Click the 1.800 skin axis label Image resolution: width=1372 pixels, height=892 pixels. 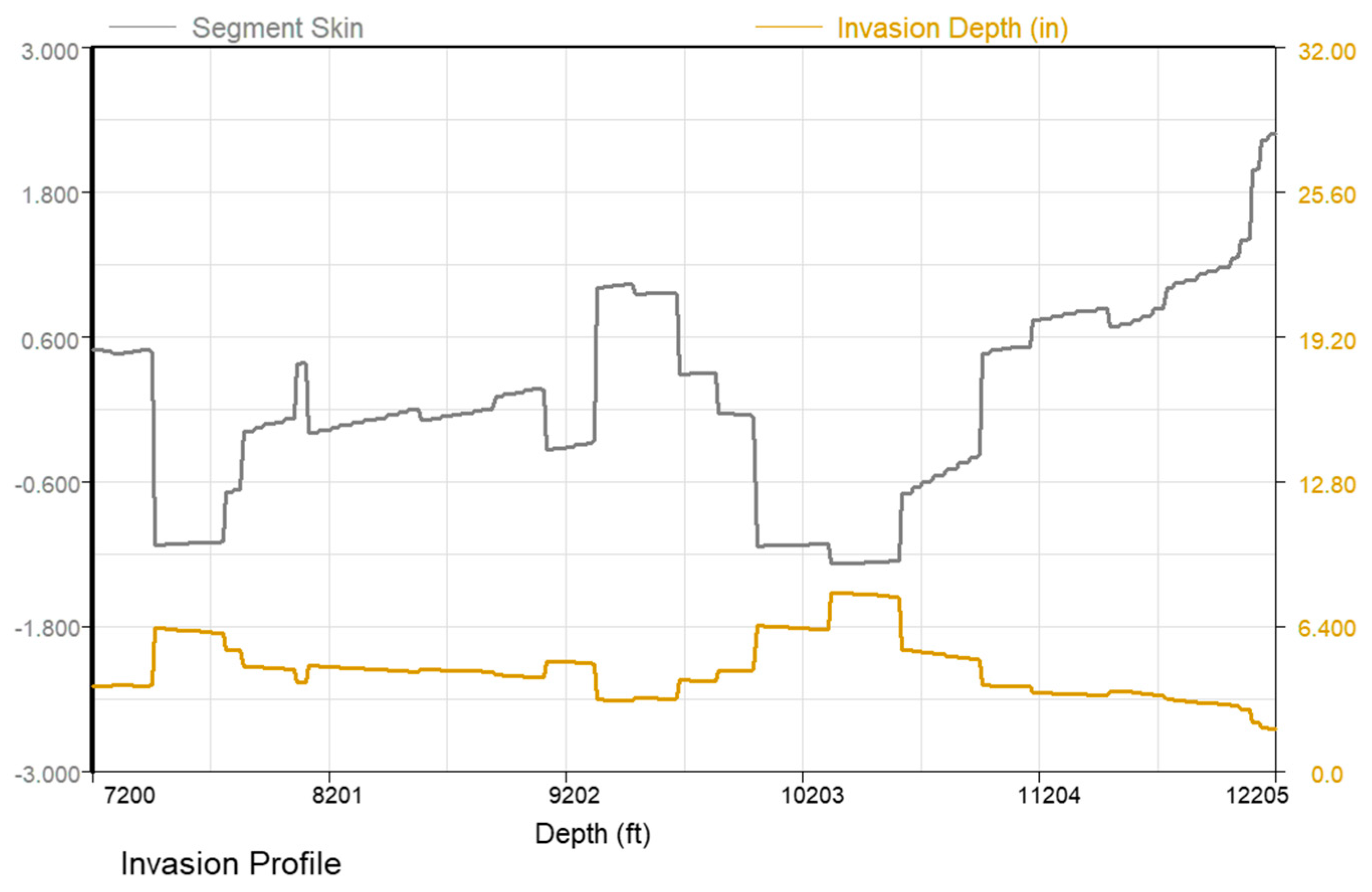coord(50,195)
